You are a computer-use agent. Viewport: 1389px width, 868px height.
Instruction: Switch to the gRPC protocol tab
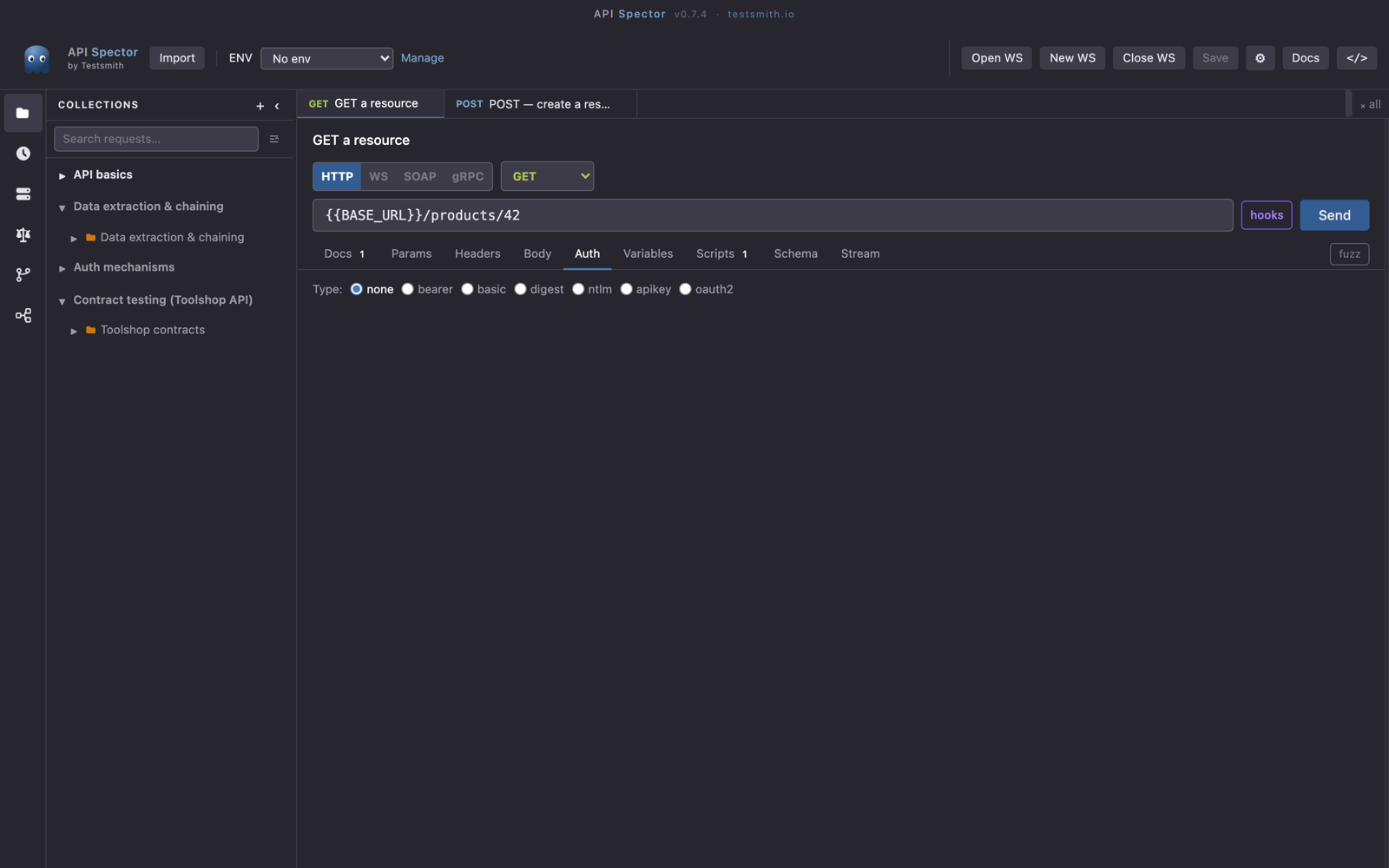tap(467, 176)
